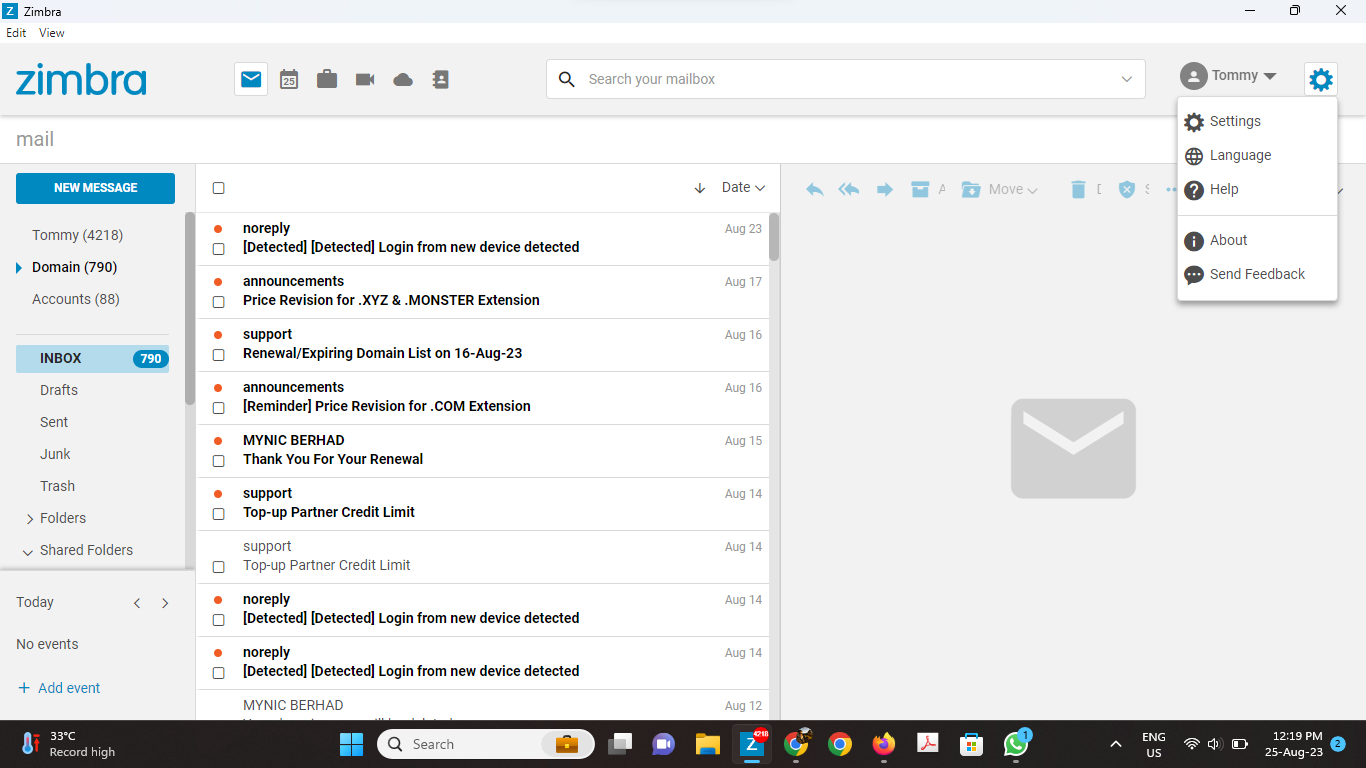Click the Reply arrow icon

point(814,189)
